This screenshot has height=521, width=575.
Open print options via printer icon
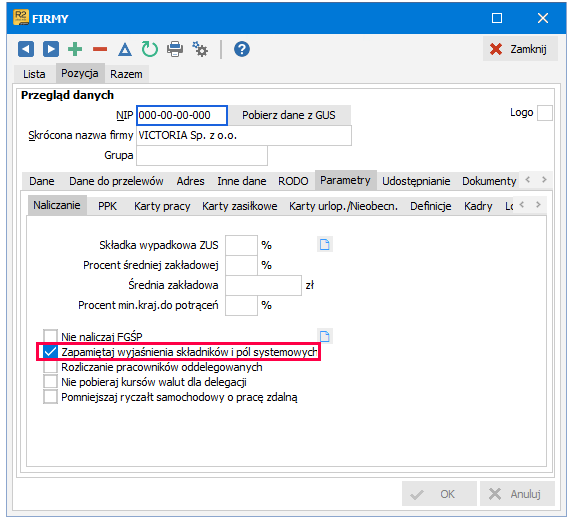tap(175, 49)
